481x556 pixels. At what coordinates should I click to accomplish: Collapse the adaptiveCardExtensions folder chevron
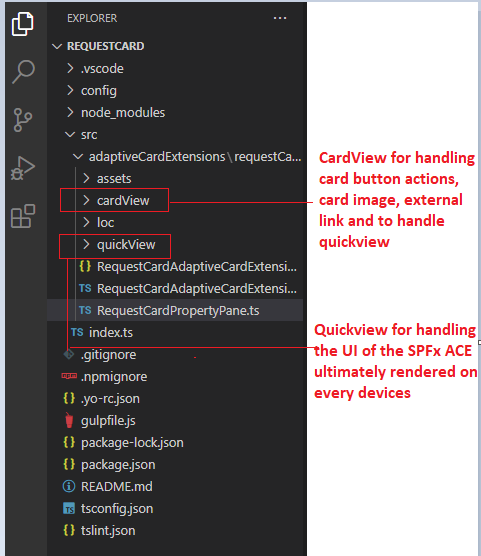(78, 156)
